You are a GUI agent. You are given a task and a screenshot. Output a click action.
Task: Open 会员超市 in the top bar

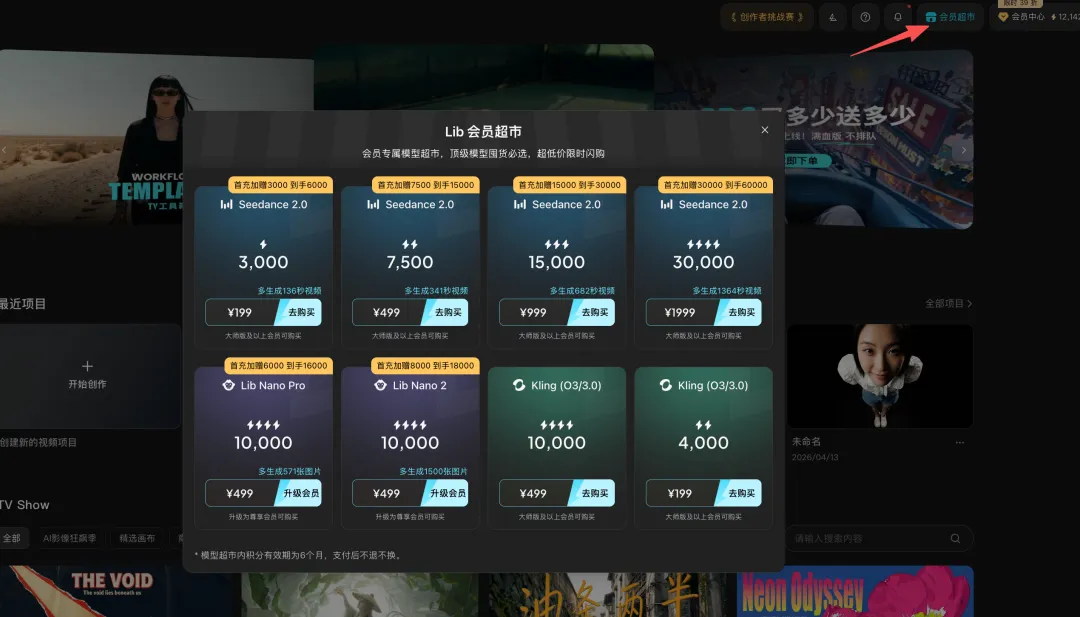pyautogui.click(x=950, y=17)
